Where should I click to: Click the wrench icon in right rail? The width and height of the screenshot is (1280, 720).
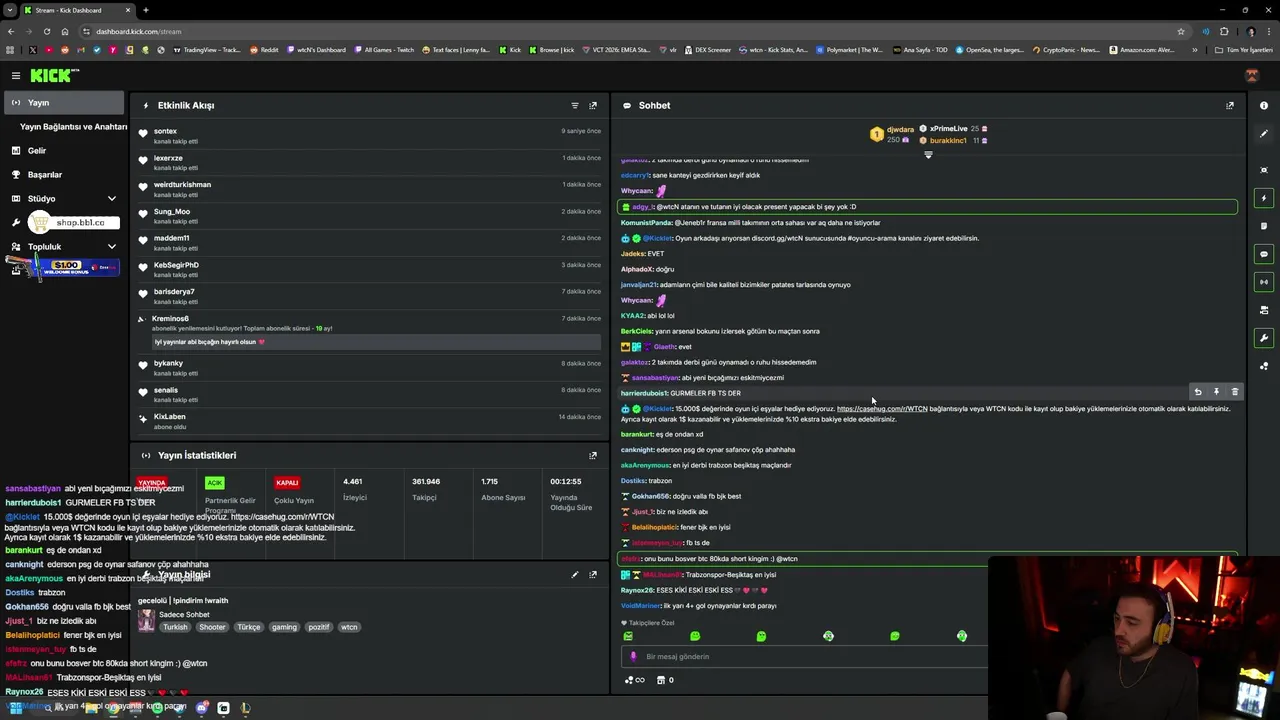point(1264,338)
